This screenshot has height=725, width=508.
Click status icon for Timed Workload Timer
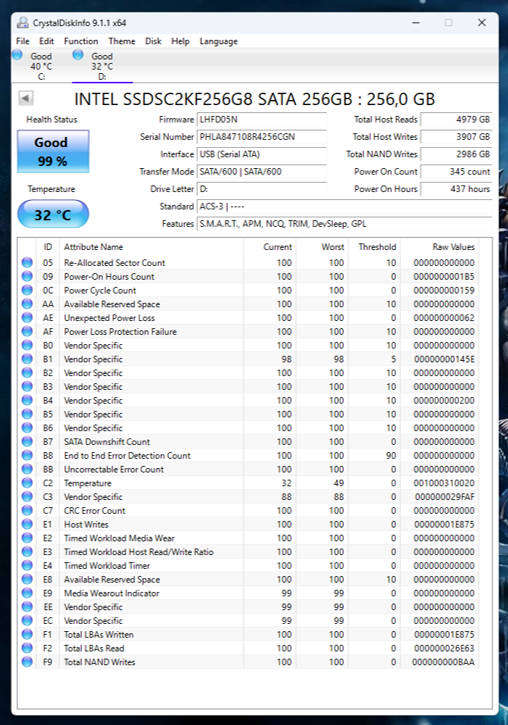coord(27,565)
